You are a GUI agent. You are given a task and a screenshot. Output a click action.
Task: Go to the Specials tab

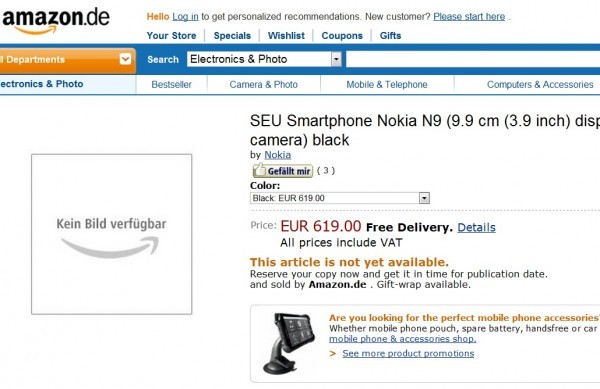(232, 36)
